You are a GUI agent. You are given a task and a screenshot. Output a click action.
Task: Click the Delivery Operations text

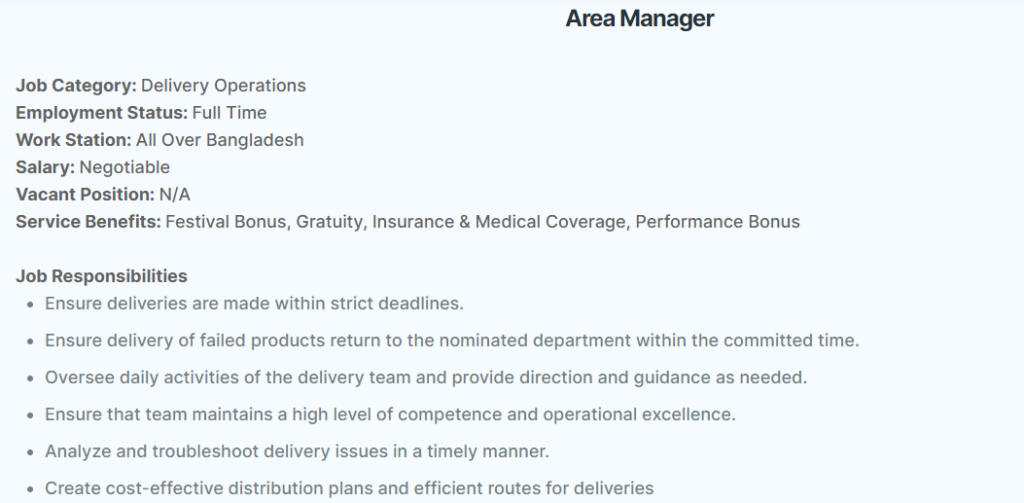223,86
